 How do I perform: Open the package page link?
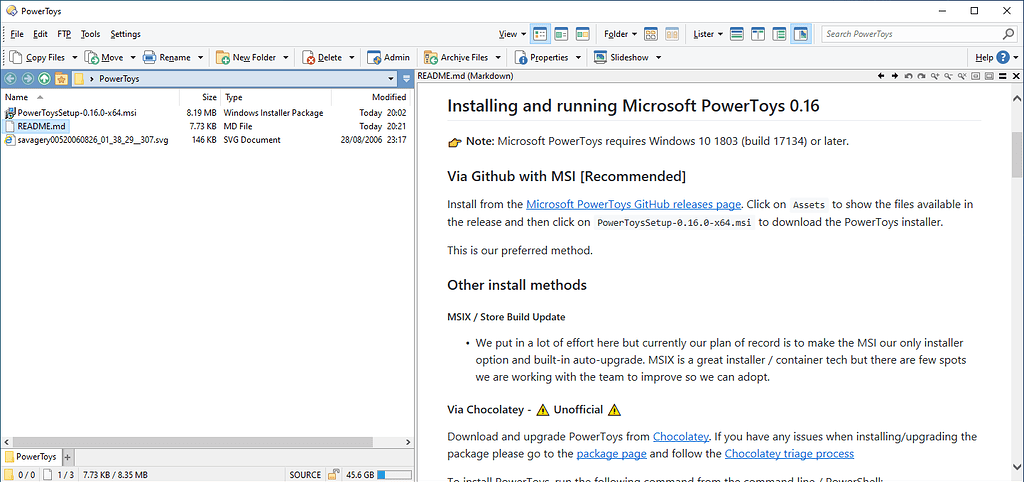point(611,453)
